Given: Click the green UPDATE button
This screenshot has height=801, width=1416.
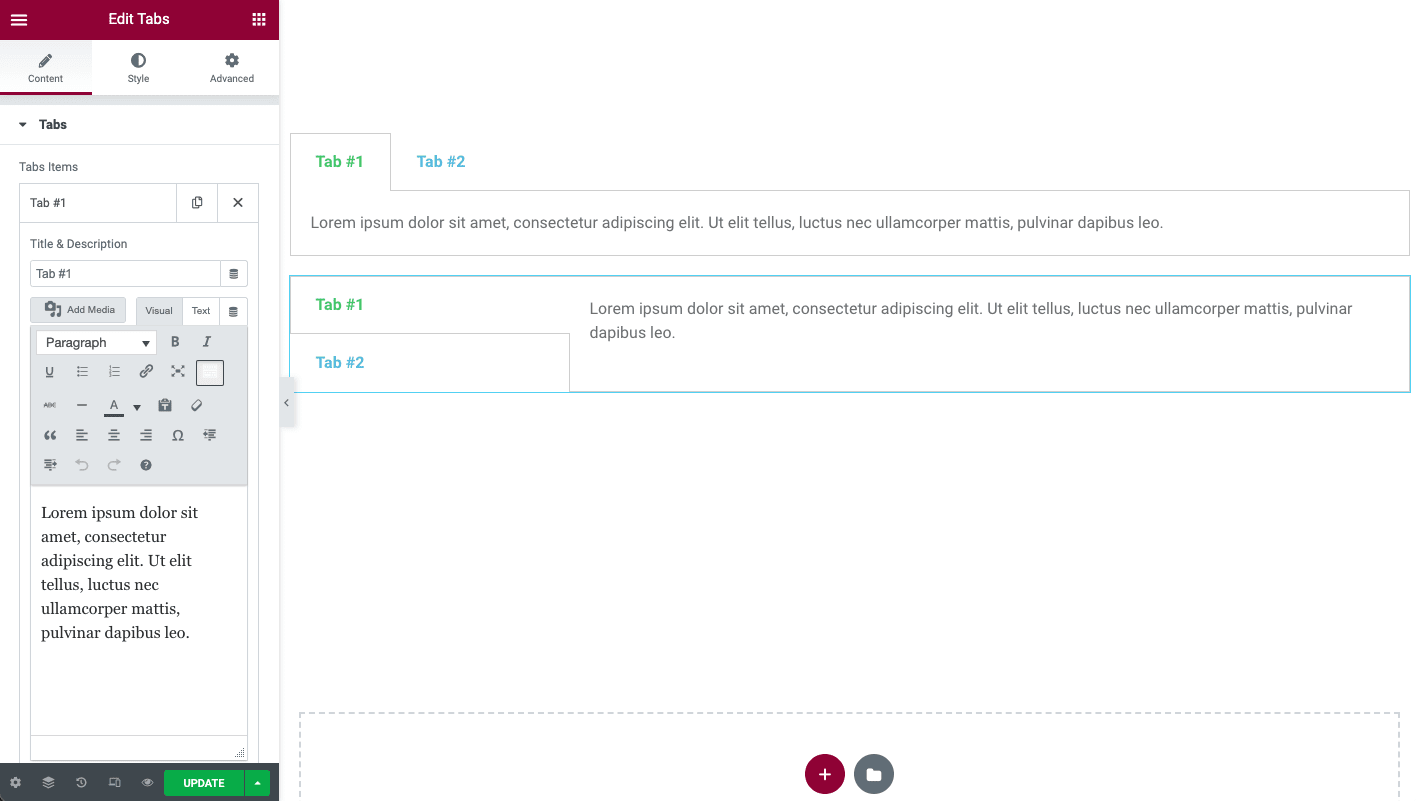Looking at the screenshot, I should 203,782.
